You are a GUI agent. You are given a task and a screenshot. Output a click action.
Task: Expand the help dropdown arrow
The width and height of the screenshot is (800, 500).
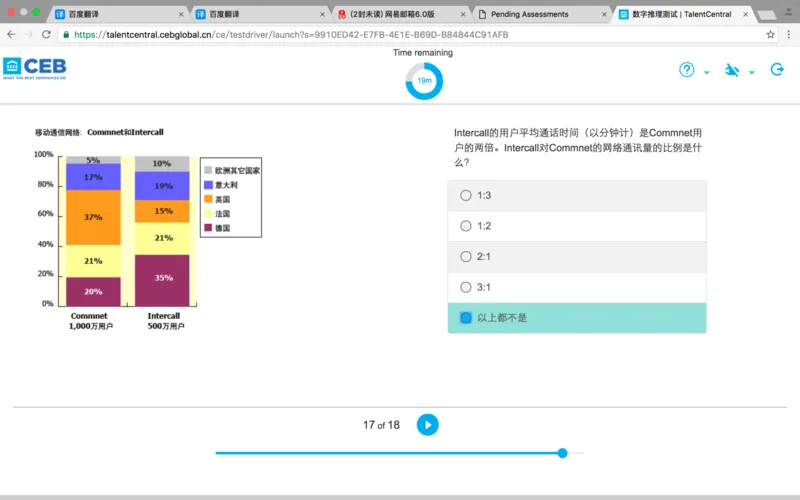pyautogui.click(x=707, y=72)
